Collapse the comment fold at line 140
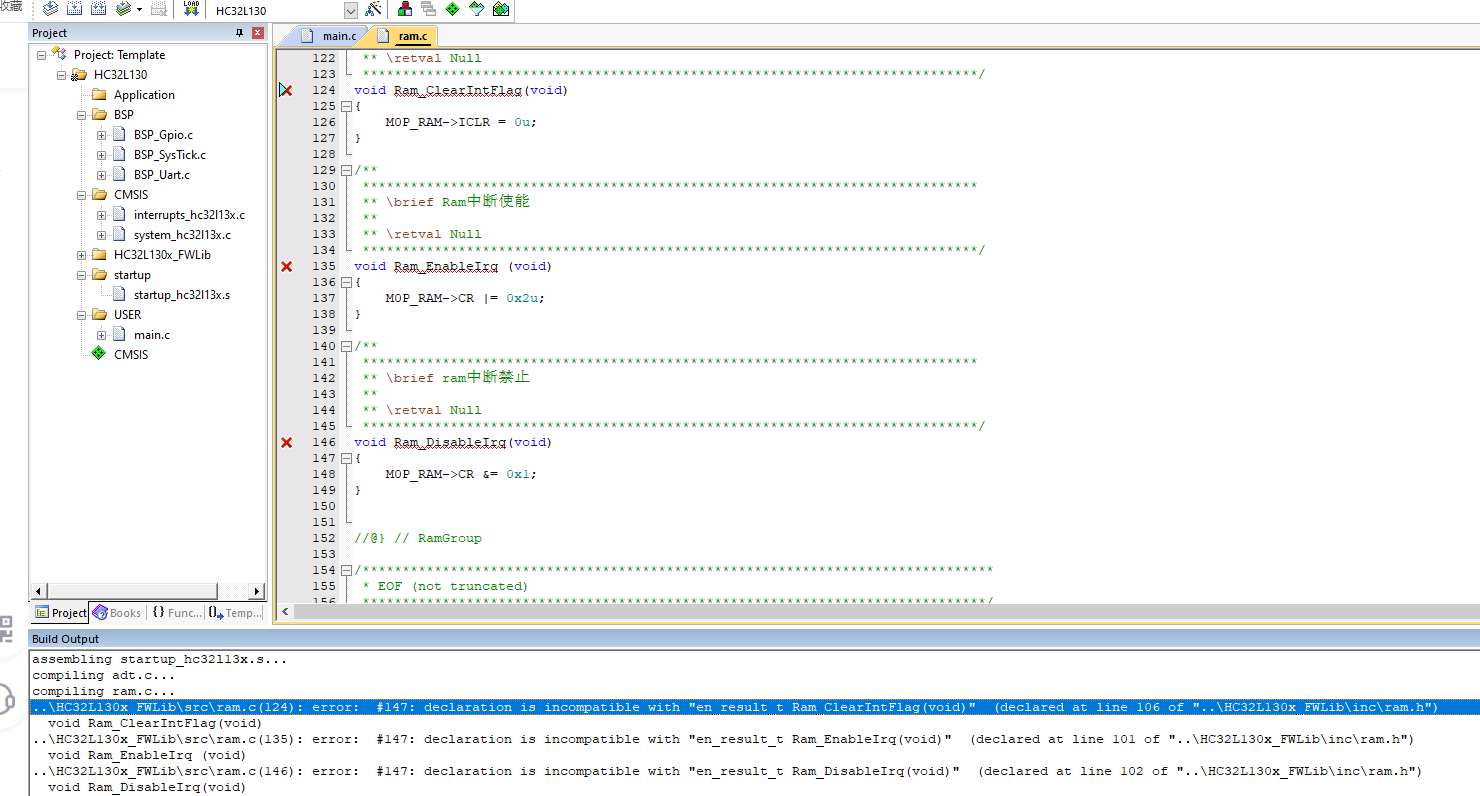Viewport: 1480px width, 796px height. [346, 346]
